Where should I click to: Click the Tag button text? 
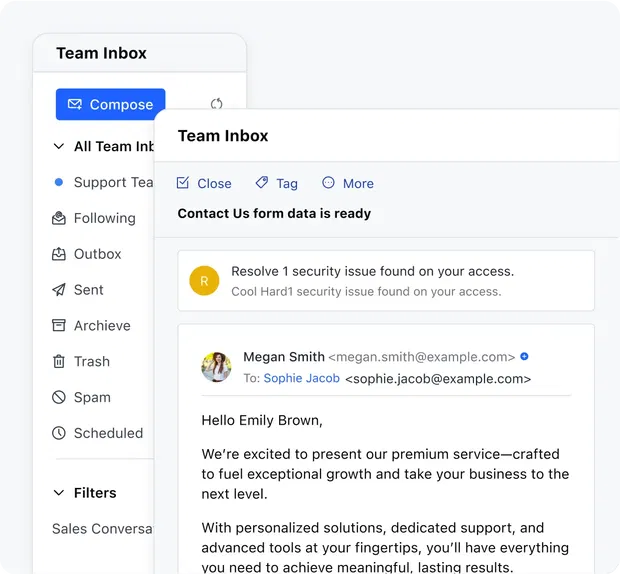[287, 184]
